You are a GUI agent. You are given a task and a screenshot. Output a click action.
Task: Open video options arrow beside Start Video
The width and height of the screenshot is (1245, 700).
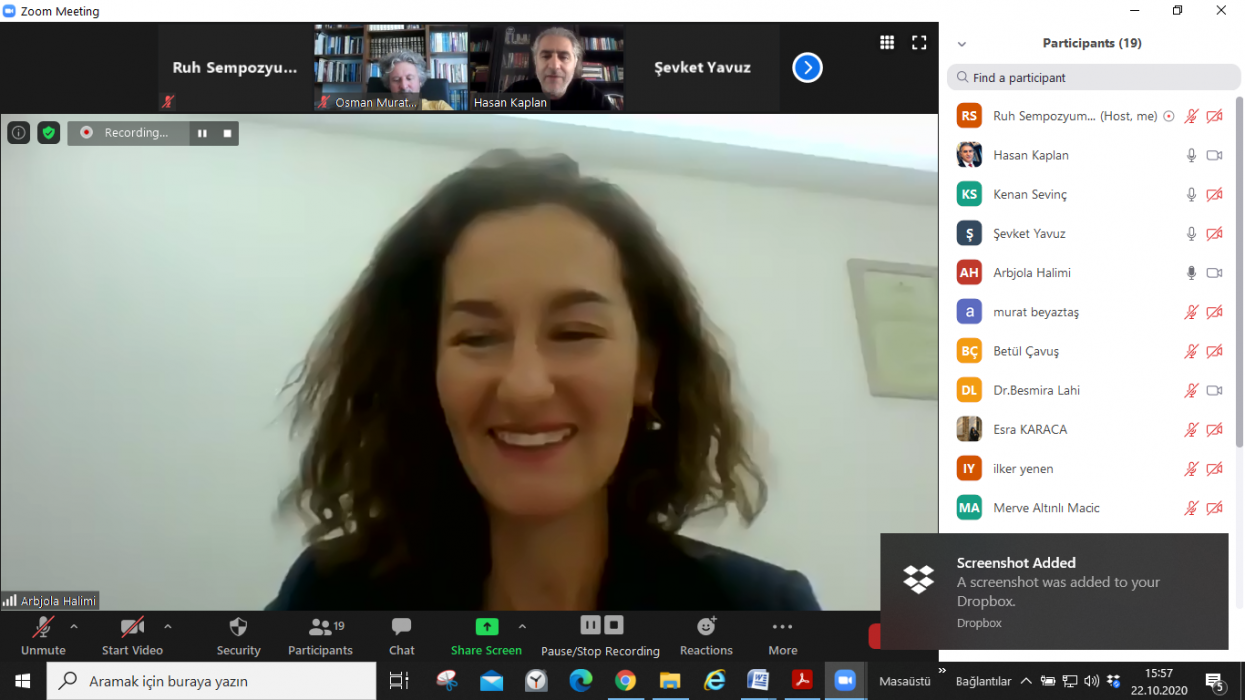(168, 627)
